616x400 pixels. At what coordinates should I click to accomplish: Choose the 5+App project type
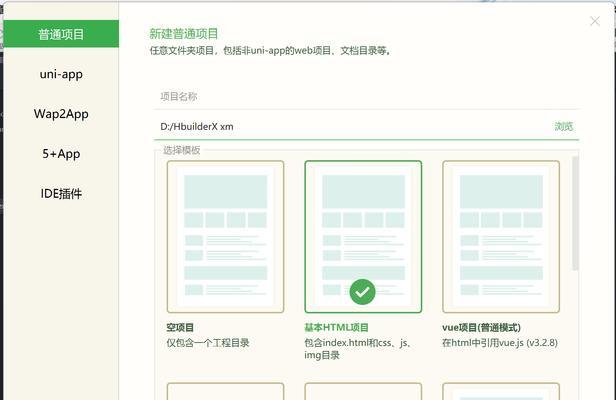(61, 154)
